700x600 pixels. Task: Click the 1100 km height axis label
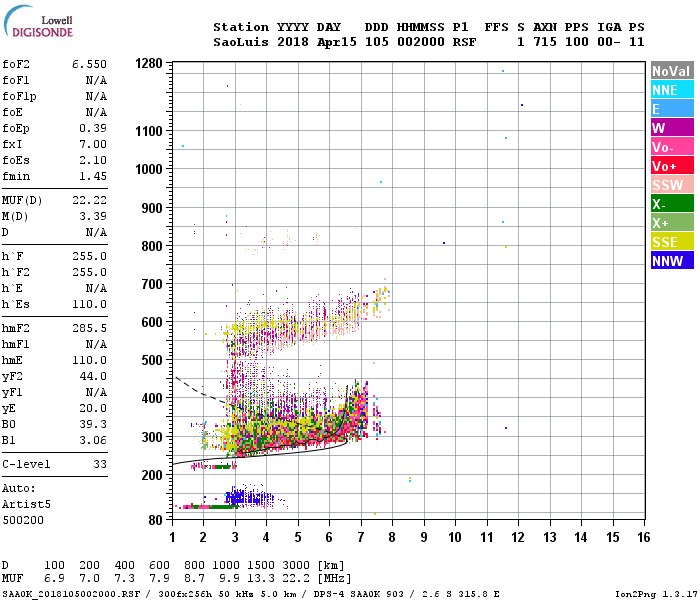pos(149,131)
